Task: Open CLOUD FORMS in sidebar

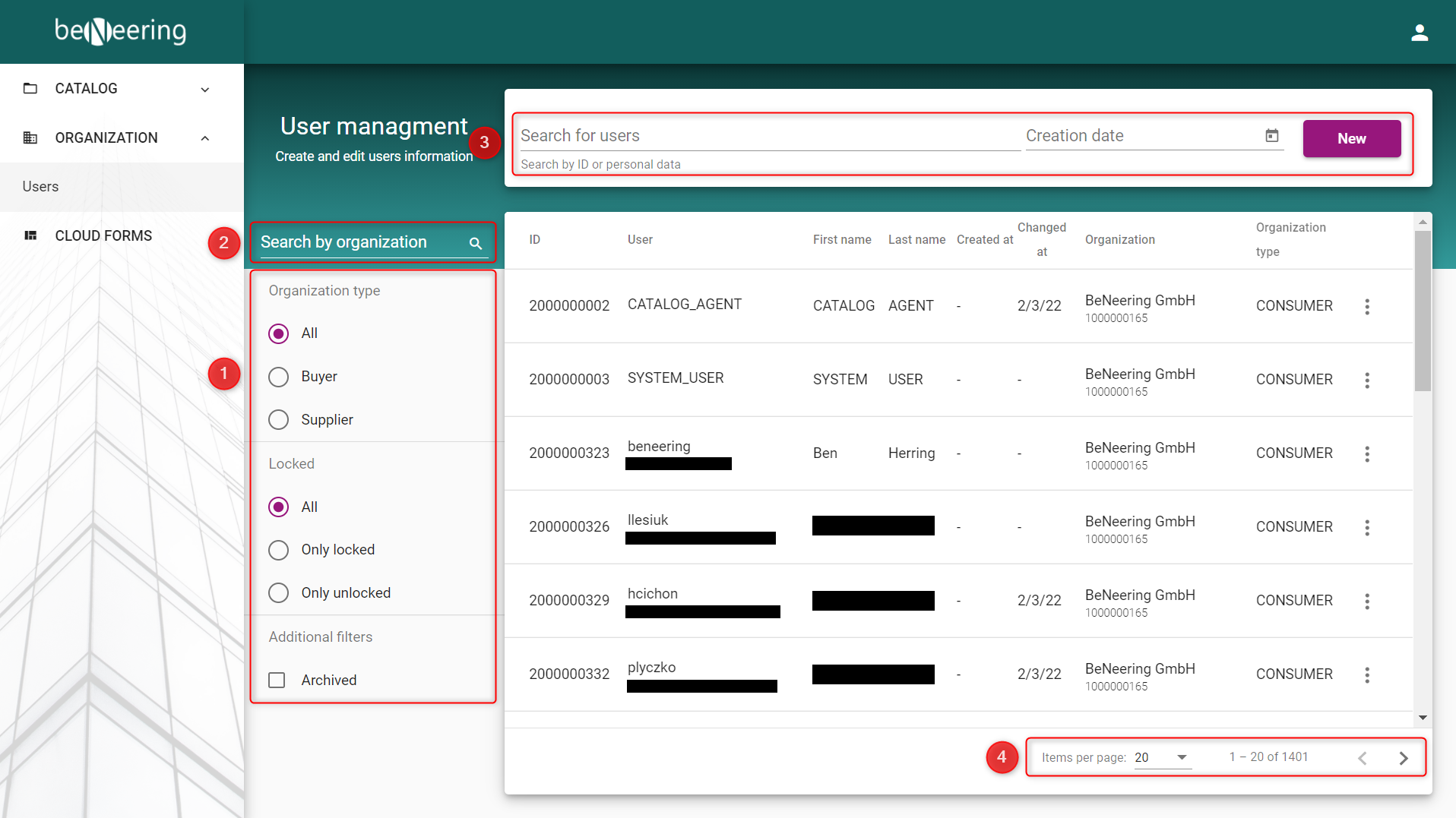Action: coord(103,236)
